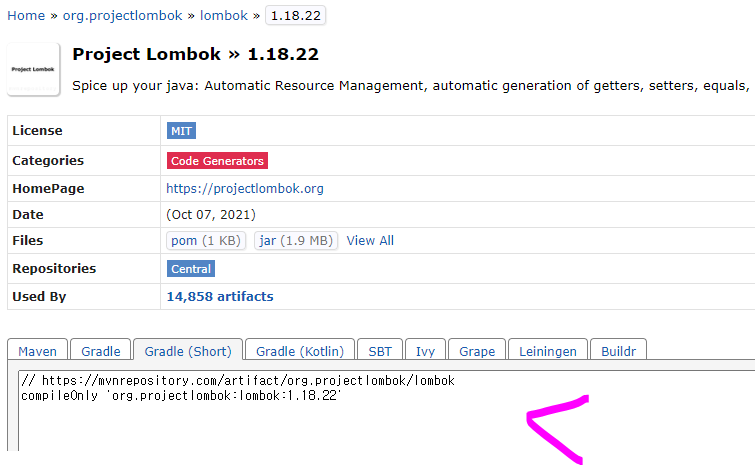This screenshot has height=465, width=755.
Task: Click the Repositories row label
Action: (x=54, y=269)
